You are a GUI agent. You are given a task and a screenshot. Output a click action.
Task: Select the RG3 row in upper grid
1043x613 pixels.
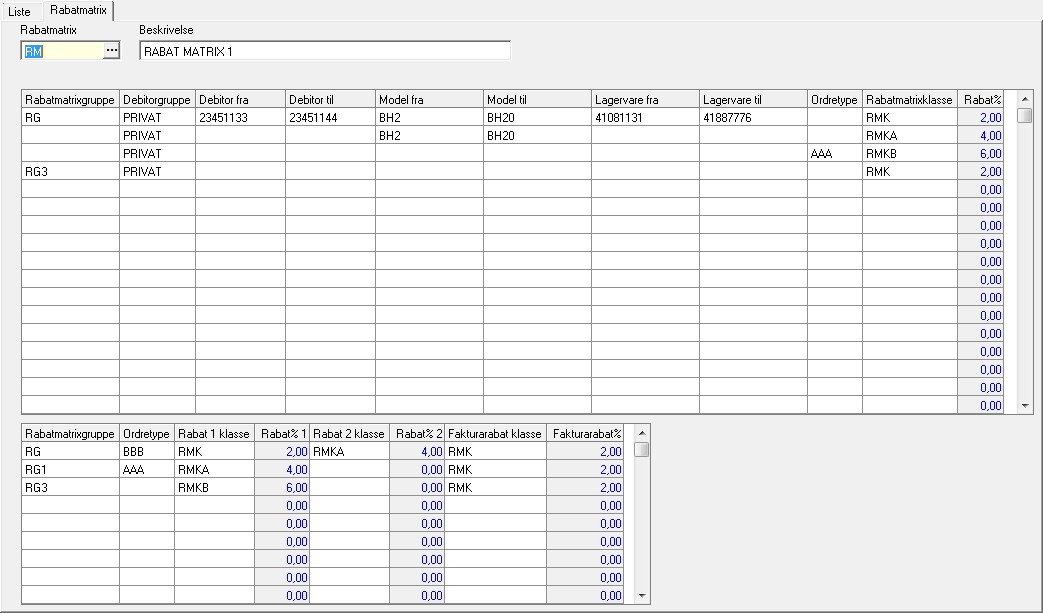70,172
